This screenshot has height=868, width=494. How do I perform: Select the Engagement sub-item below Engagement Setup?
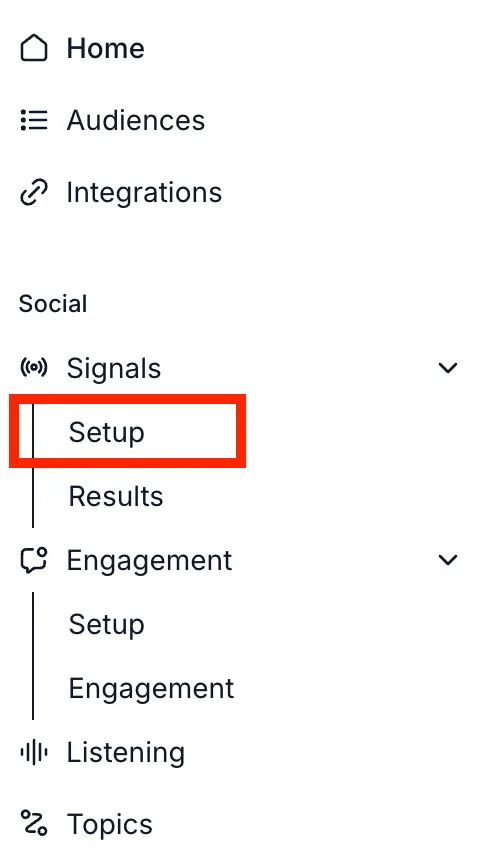pos(151,689)
